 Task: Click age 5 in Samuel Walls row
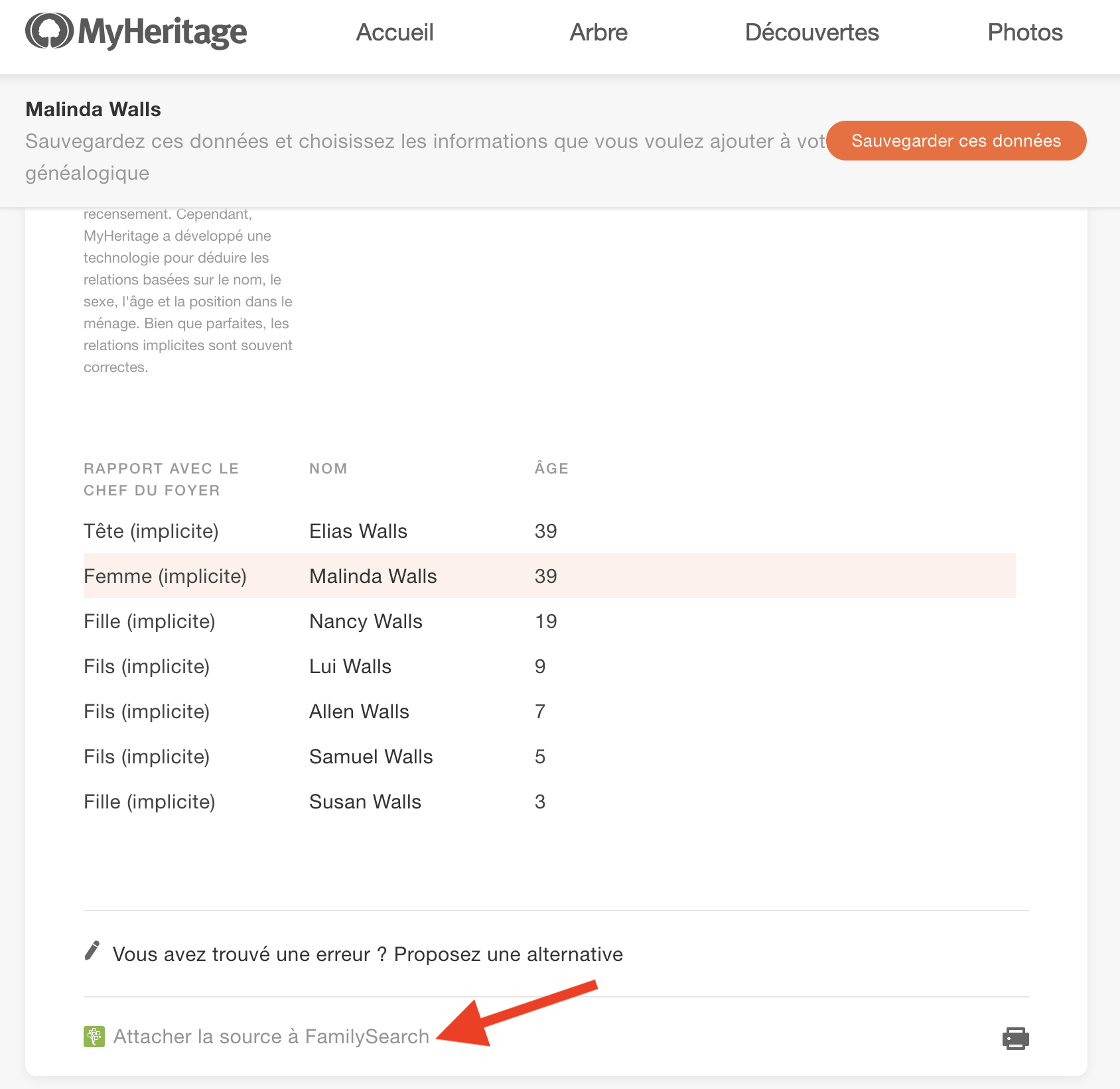540,757
